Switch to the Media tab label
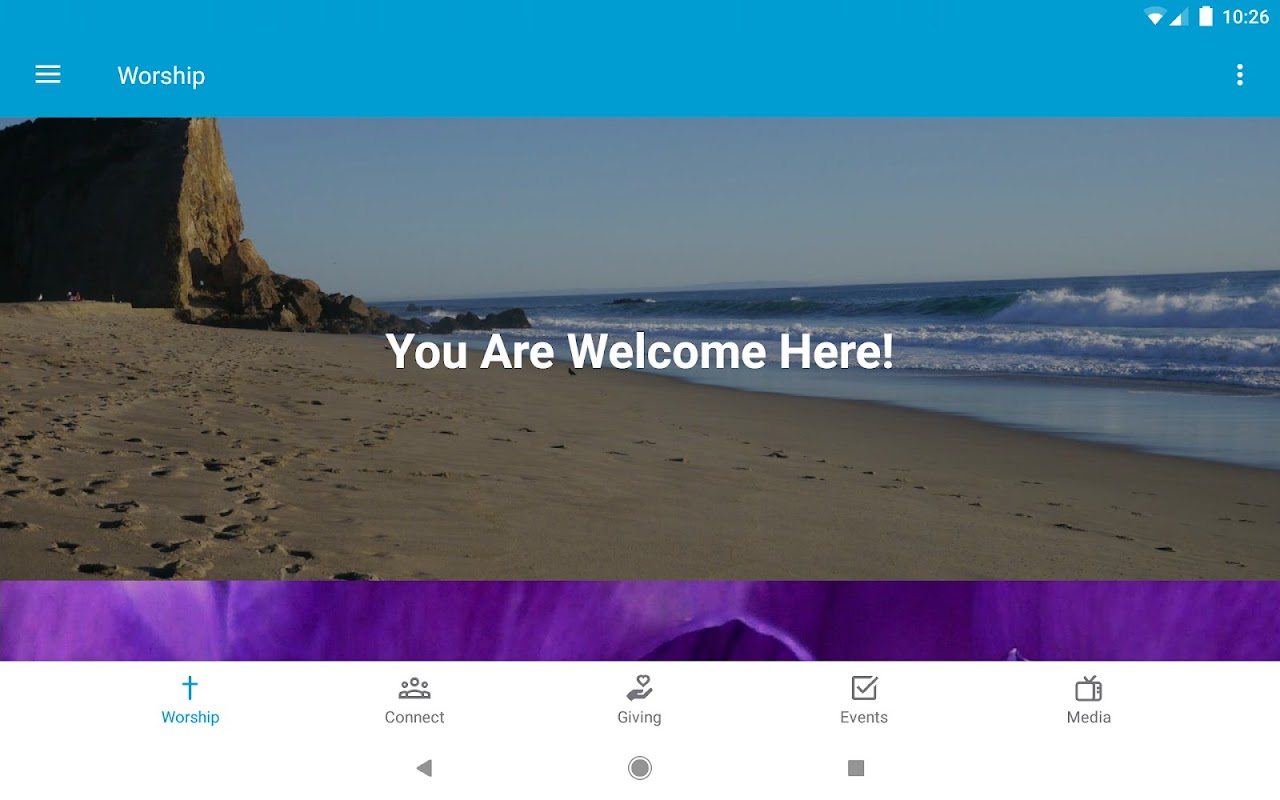The height and width of the screenshot is (800, 1280). (x=1089, y=717)
